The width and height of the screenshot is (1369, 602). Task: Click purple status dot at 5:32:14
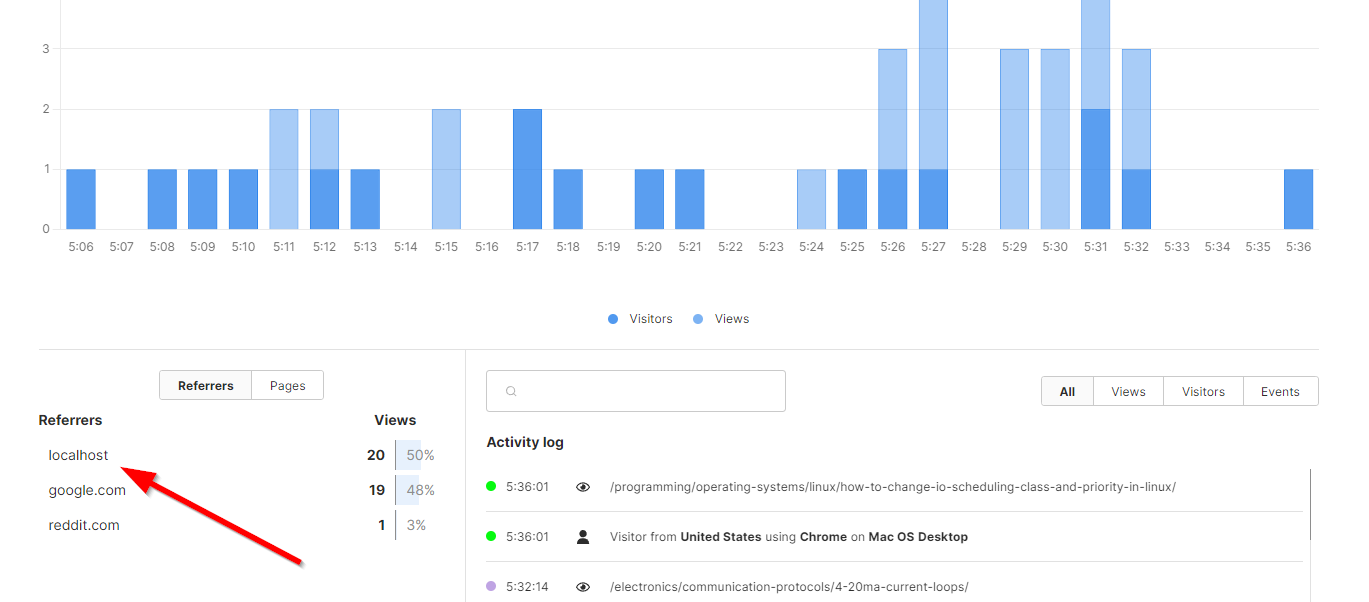tap(491, 587)
